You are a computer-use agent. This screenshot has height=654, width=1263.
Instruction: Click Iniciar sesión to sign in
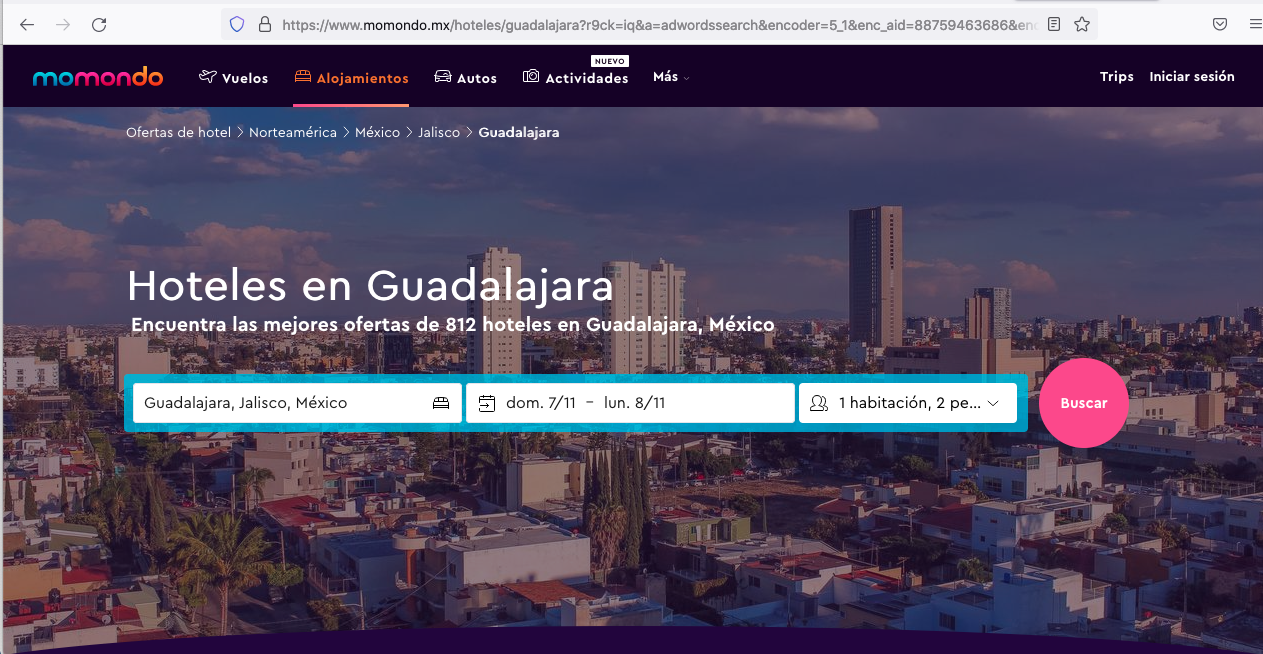[x=1192, y=77]
